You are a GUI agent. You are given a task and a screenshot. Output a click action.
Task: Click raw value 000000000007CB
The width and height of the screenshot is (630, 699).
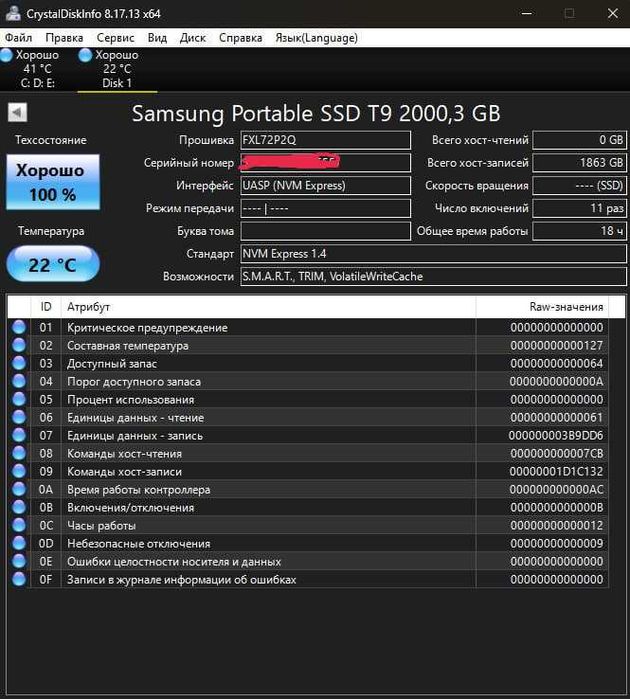(x=556, y=453)
